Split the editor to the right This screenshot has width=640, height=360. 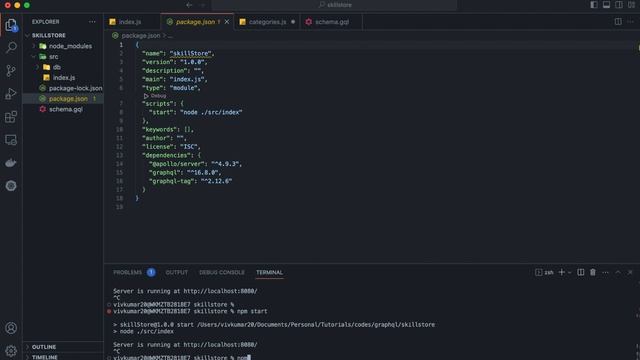click(618, 22)
